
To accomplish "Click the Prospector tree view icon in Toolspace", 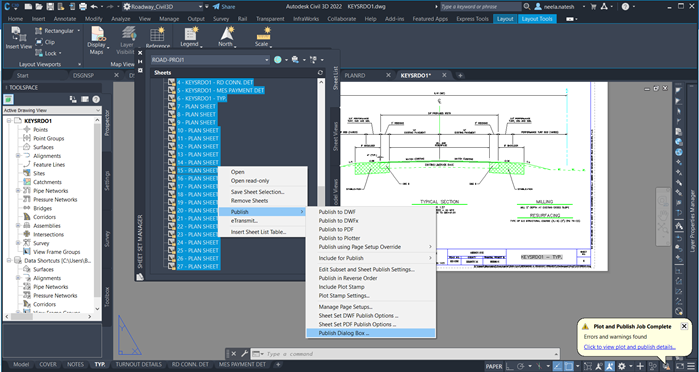I will coord(8,99).
